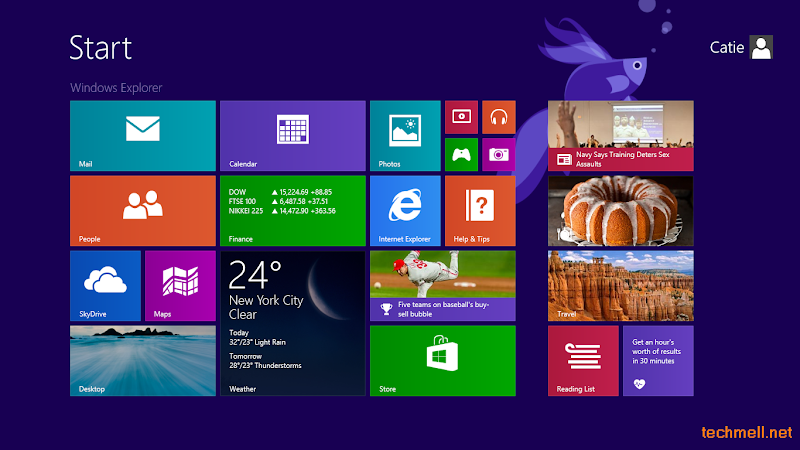The width and height of the screenshot is (800, 450).
Task: Open the Help & Tips tile
Action: click(x=480, y=211)
